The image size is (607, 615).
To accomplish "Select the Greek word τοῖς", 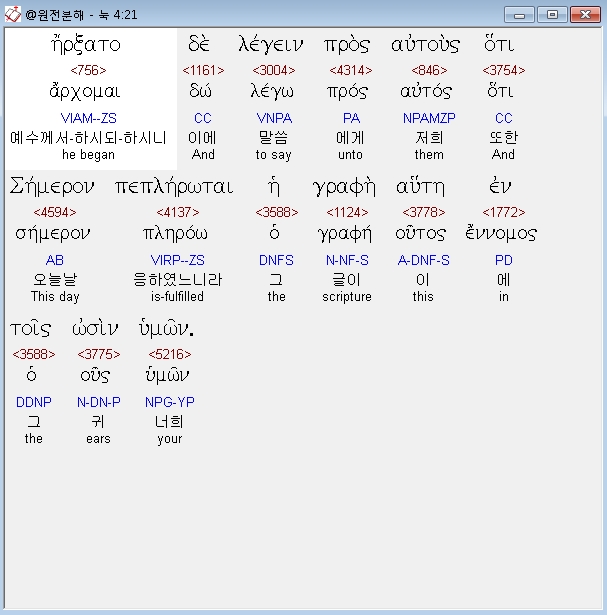I will 30,329.
